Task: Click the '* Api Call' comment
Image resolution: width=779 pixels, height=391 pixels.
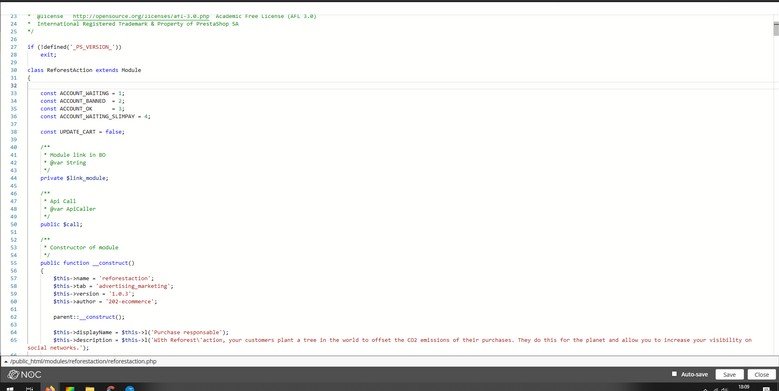Action: [60, 201]
